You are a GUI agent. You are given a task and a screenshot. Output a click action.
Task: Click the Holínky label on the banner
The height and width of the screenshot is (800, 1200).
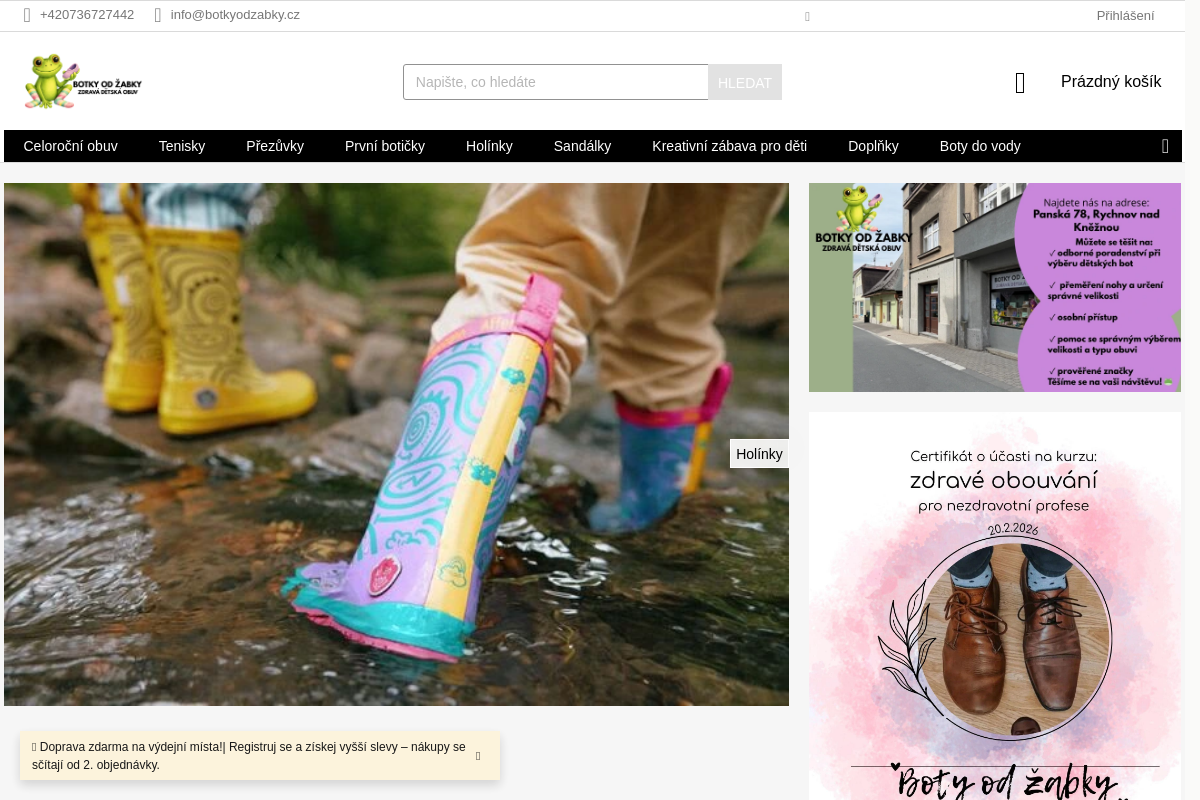(x=759, y=454)
